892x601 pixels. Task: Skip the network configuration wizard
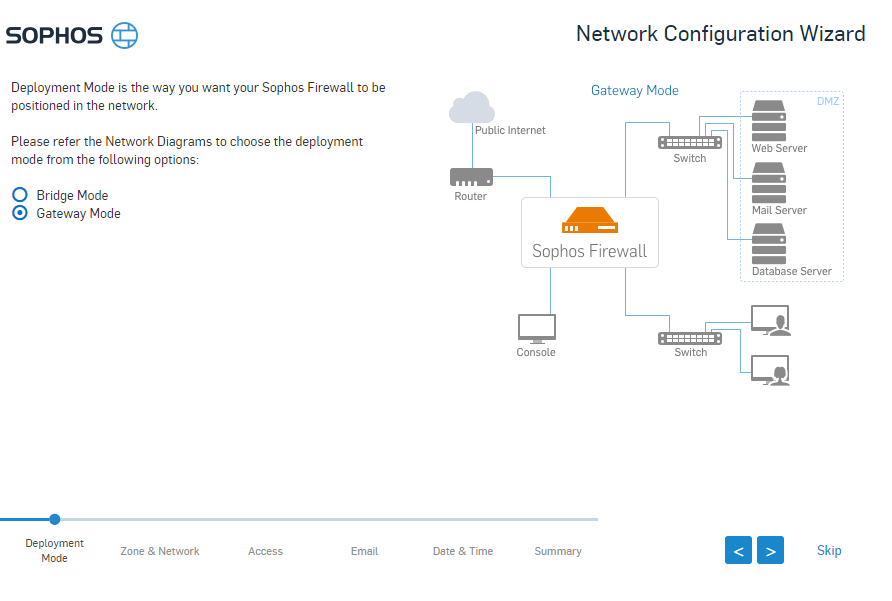[829, 550]
